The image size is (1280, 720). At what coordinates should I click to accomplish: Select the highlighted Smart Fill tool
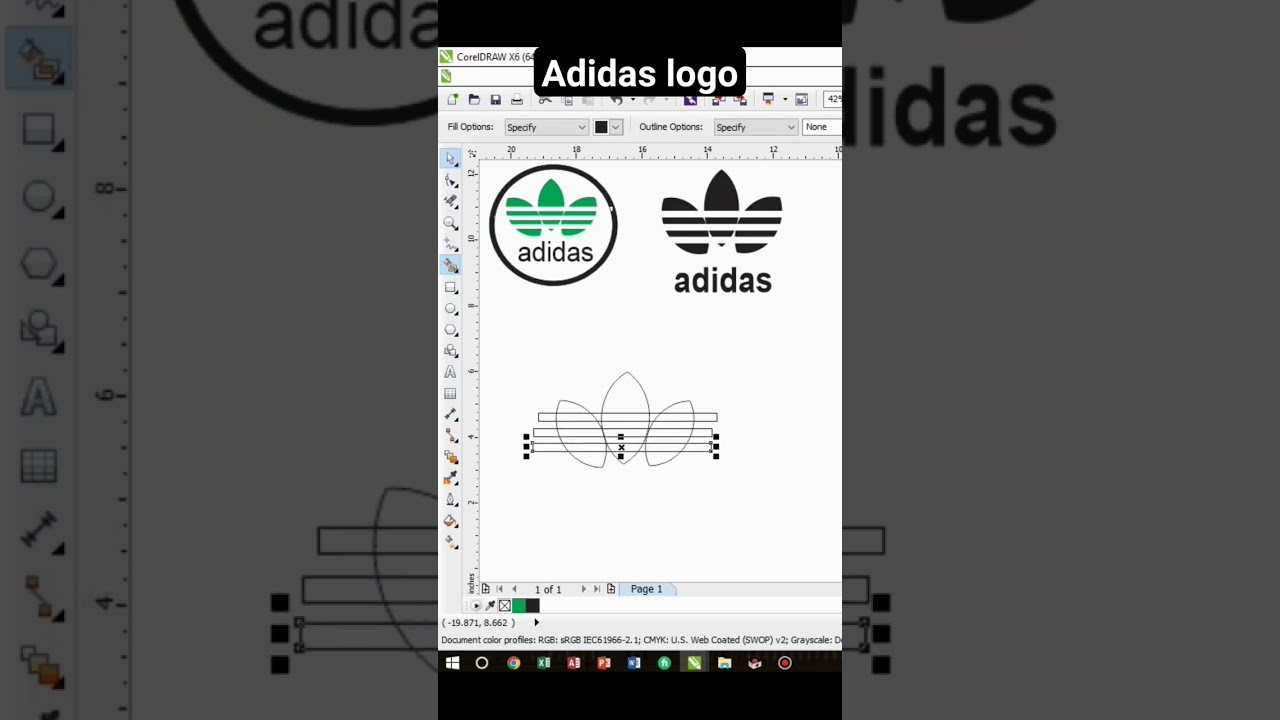450,265
